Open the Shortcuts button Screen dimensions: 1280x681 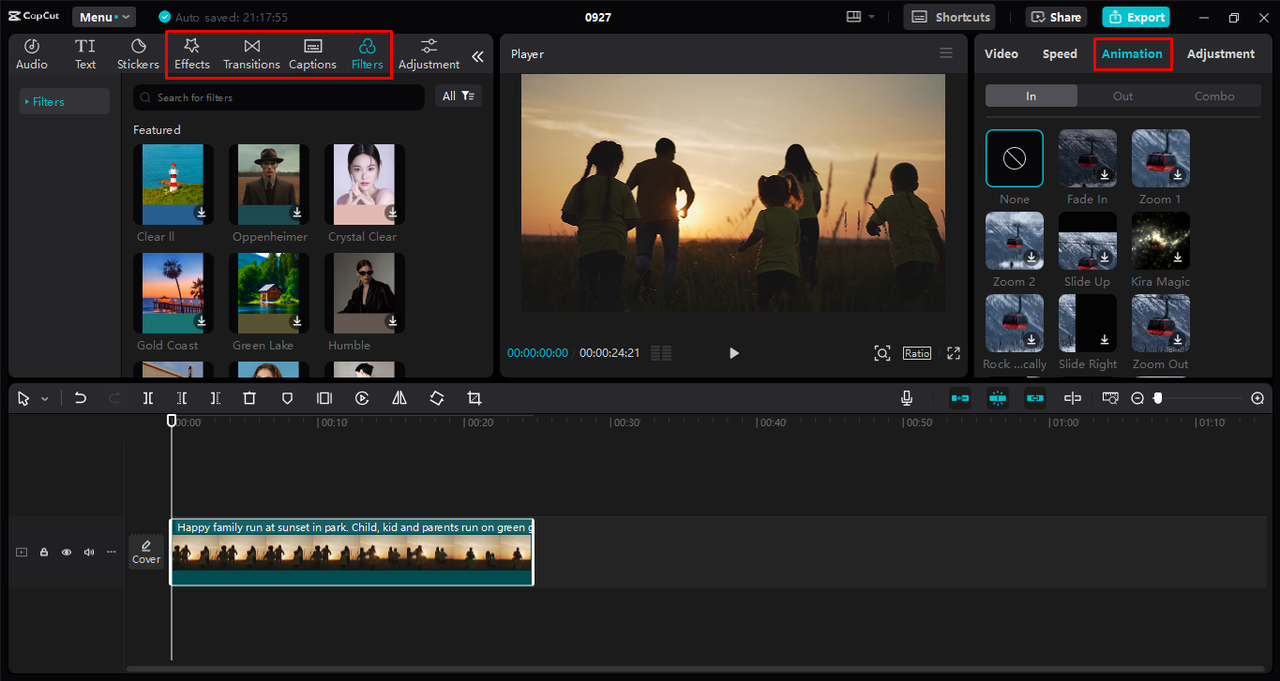pyautogui.click(x=950, y=17)
